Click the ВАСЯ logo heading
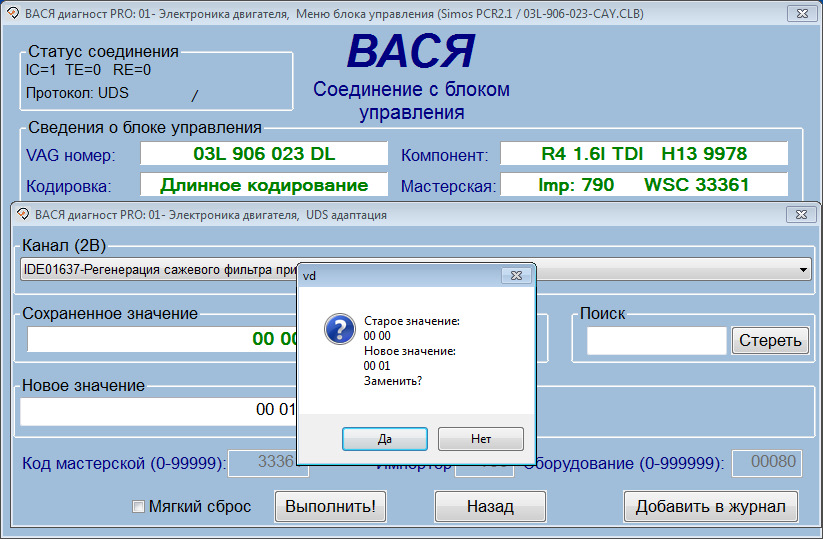823x539 pixels. point(411,51)
